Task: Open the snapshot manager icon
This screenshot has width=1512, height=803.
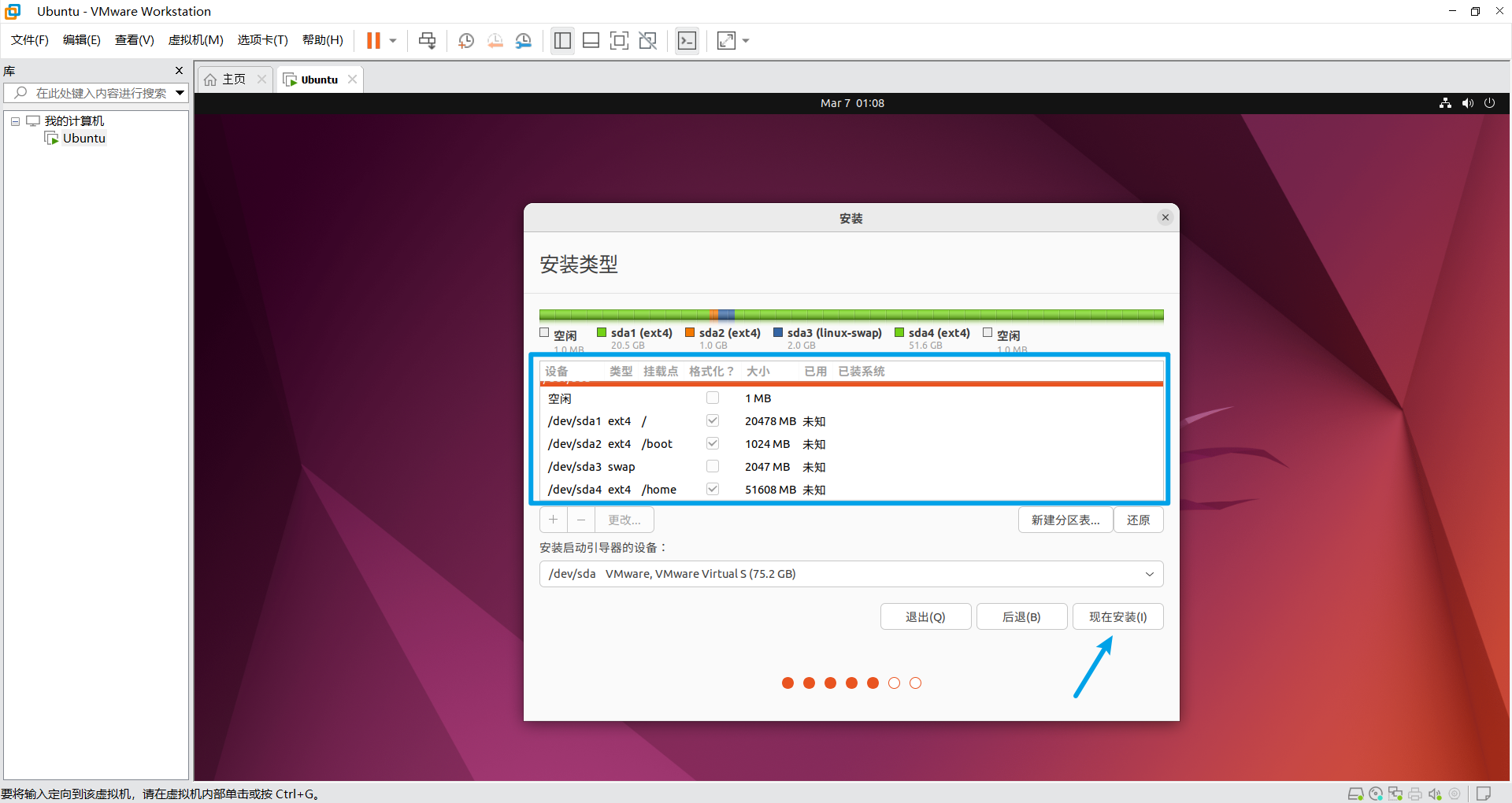Action: (524, 41)
